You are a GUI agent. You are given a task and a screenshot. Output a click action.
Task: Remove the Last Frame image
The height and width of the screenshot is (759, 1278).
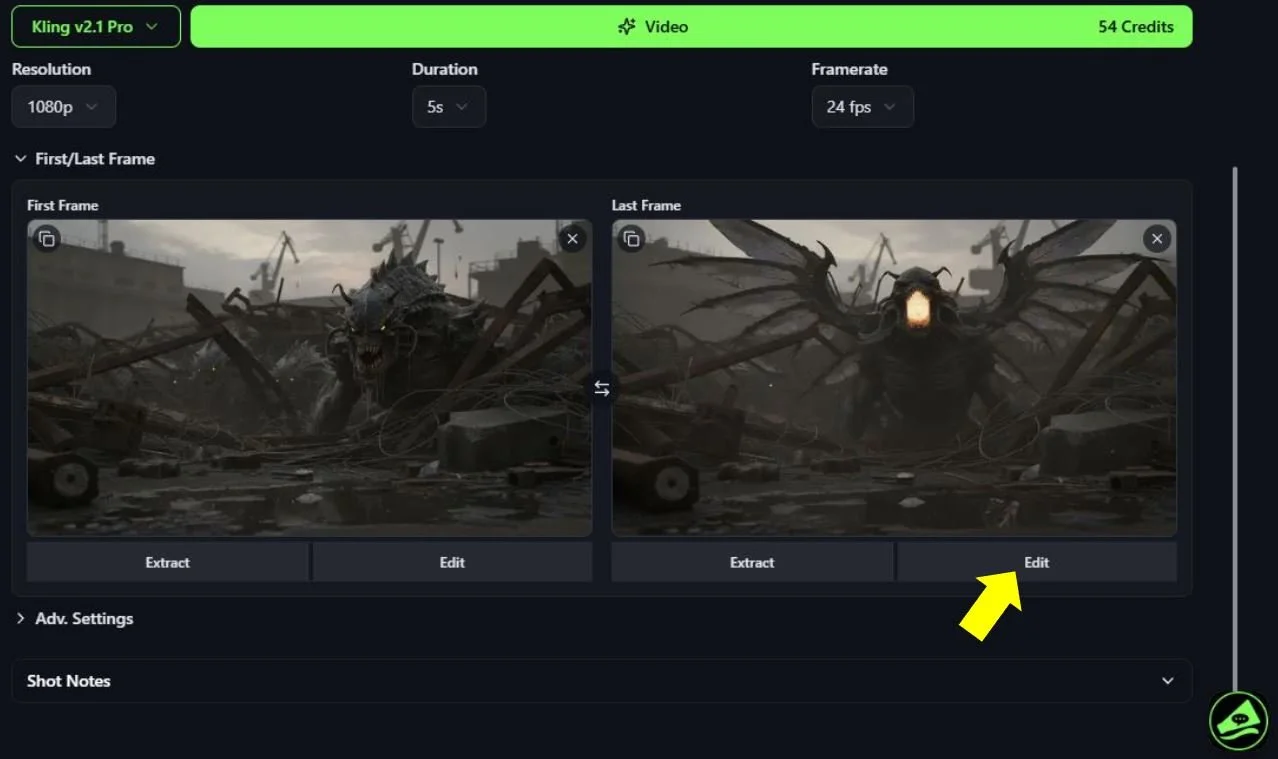[1157, 239]
